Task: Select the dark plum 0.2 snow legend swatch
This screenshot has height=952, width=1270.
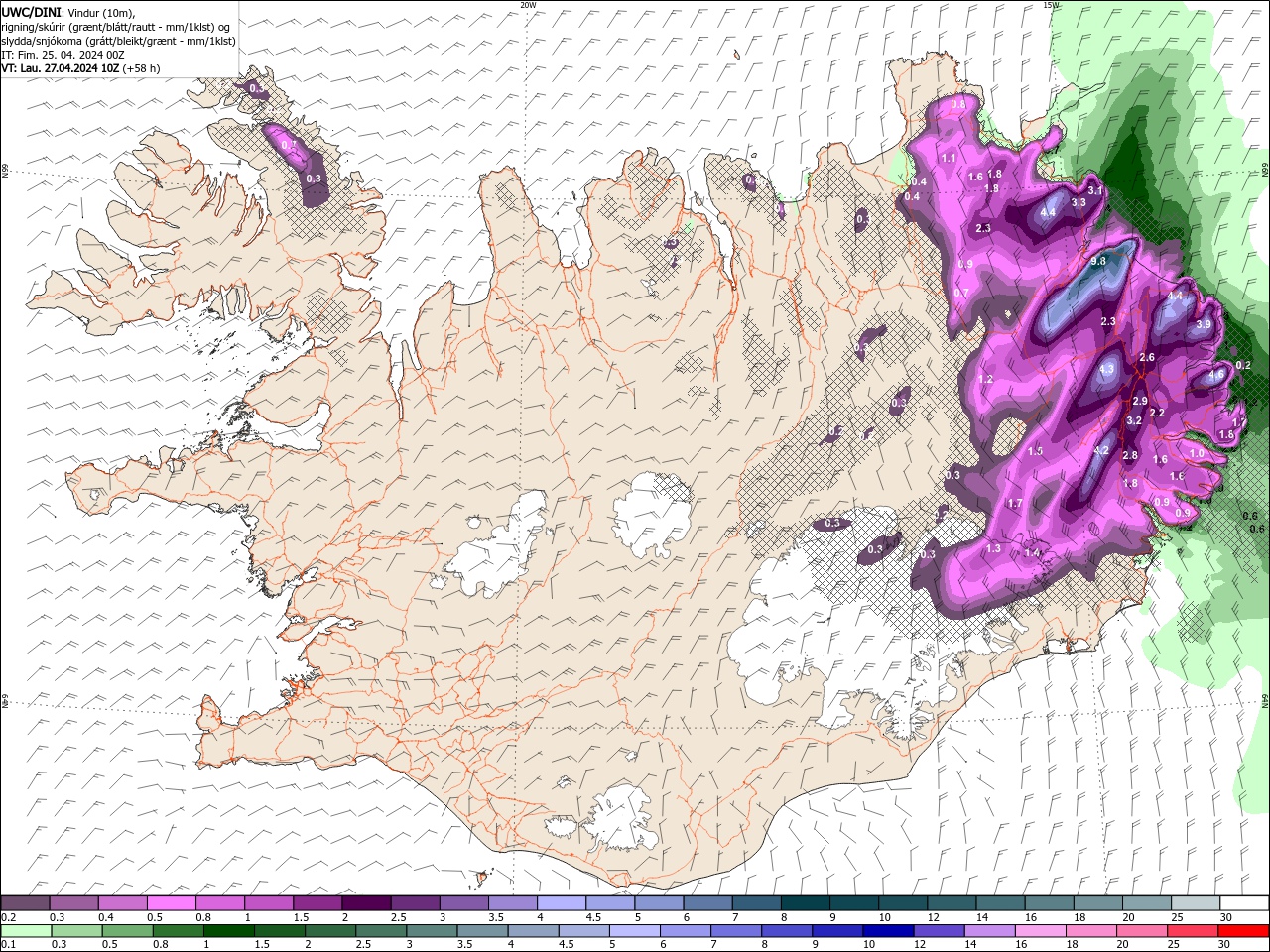Action: pos(25,903)
